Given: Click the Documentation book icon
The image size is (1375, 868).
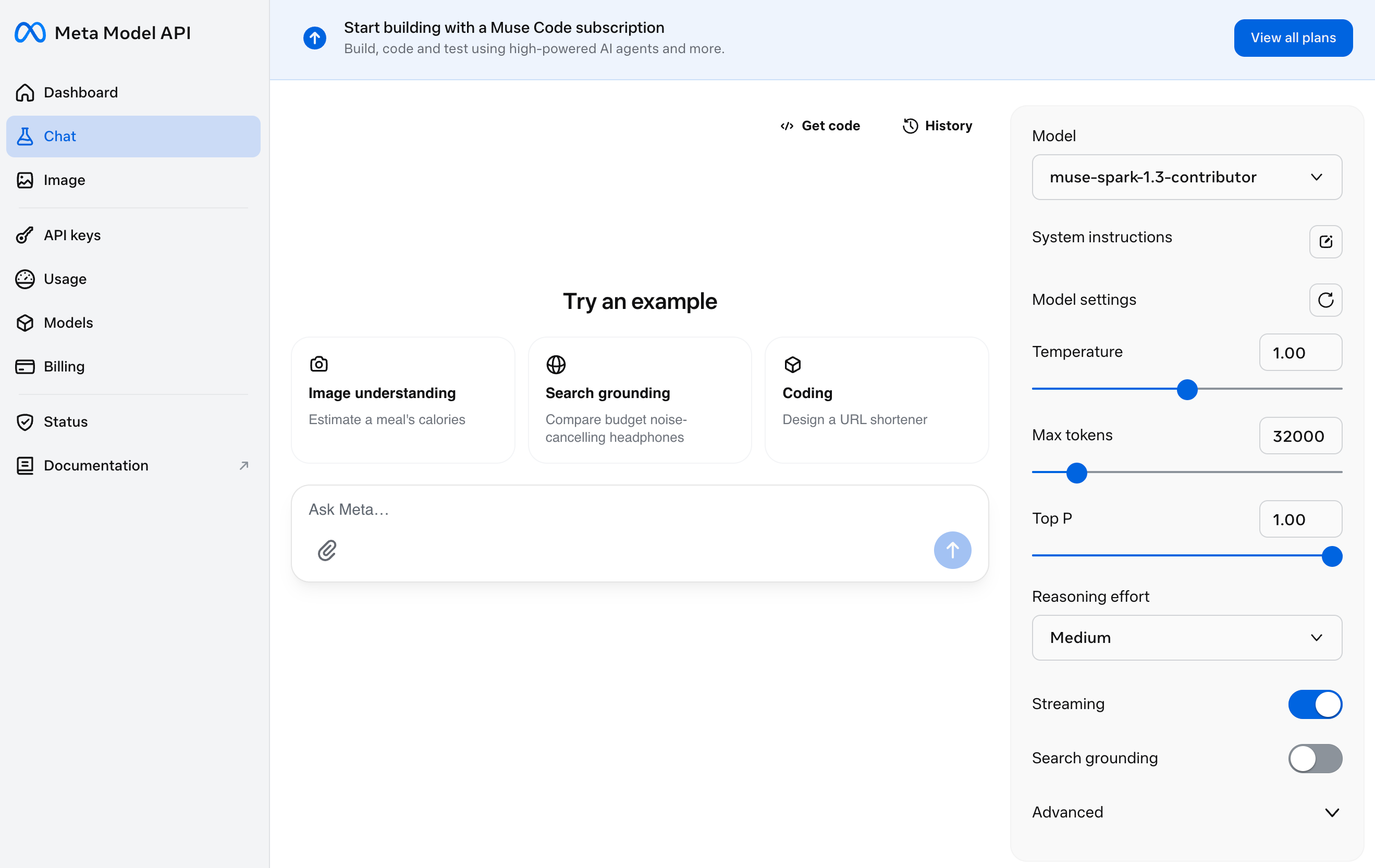Looking at the screenshot, I should tap(24, 466).
